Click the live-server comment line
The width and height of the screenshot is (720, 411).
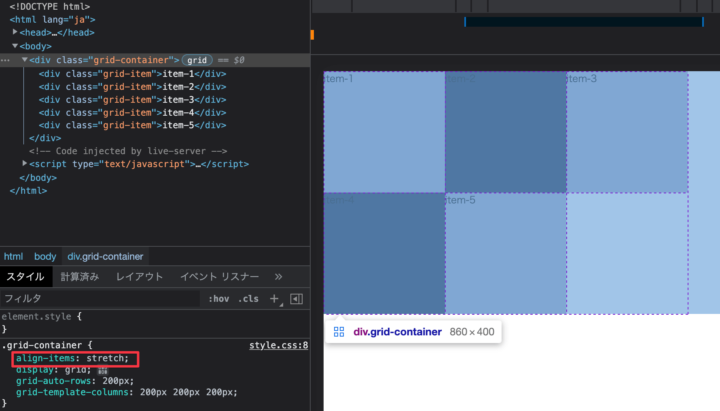point(128,151)
